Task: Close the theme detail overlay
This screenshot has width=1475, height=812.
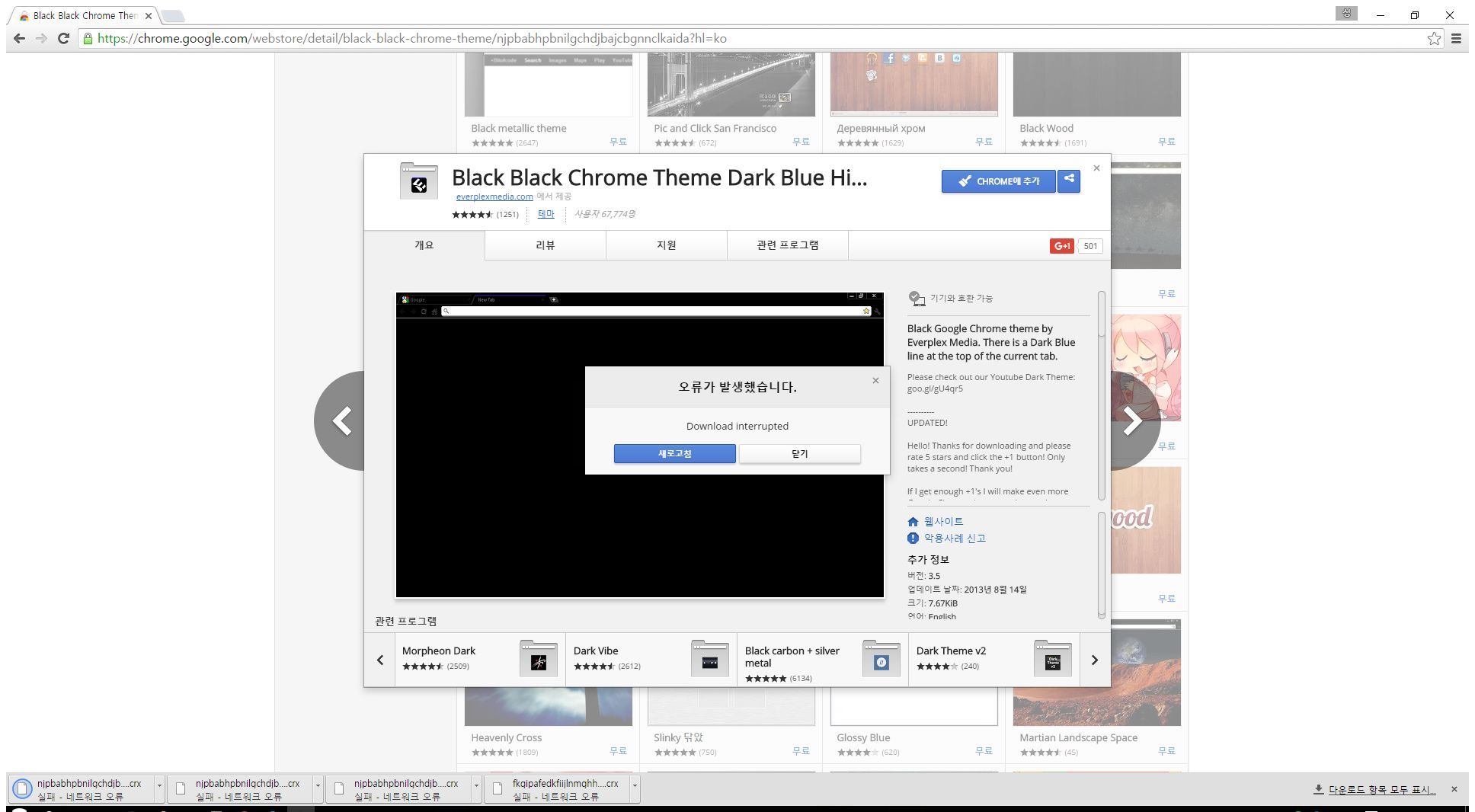Action: coord(1096,168)
